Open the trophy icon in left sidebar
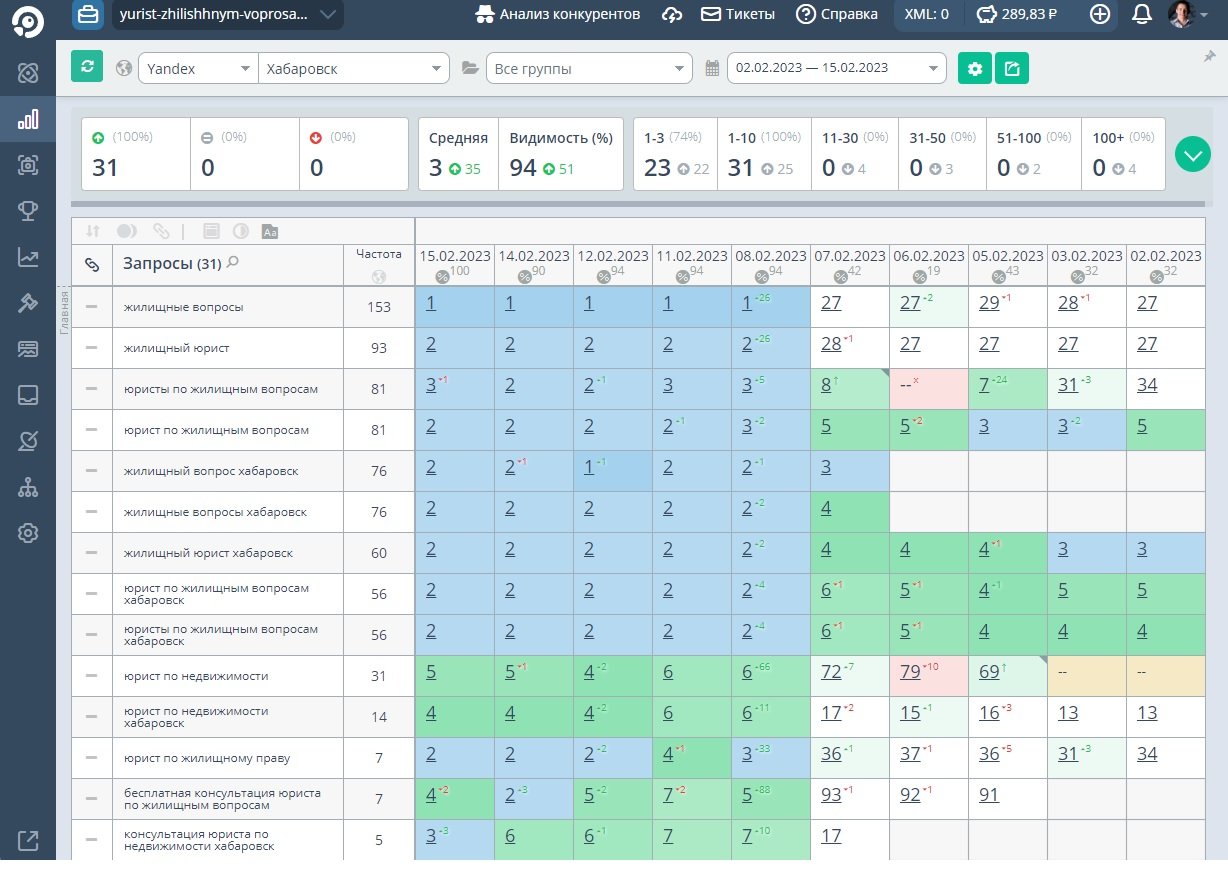The height and width of the screenshot is (870, 1228). tap(28, 210)
